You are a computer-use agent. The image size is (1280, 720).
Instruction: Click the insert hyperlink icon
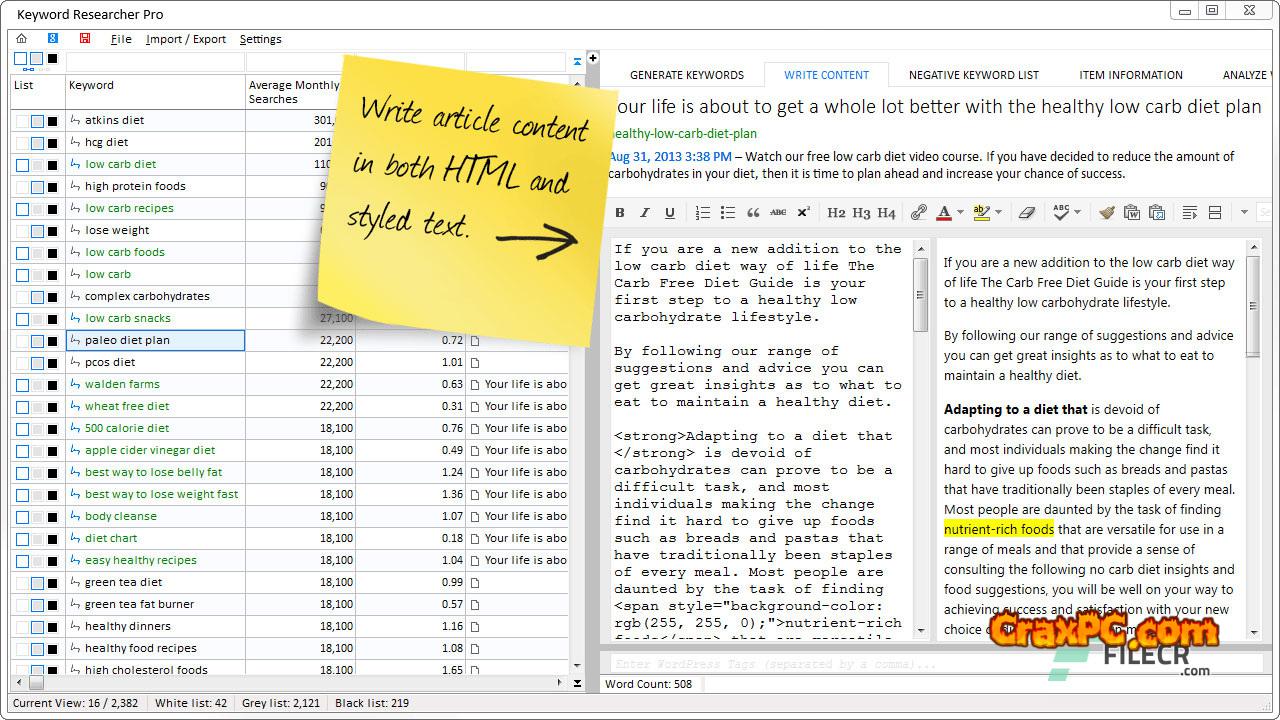(918, 213)
